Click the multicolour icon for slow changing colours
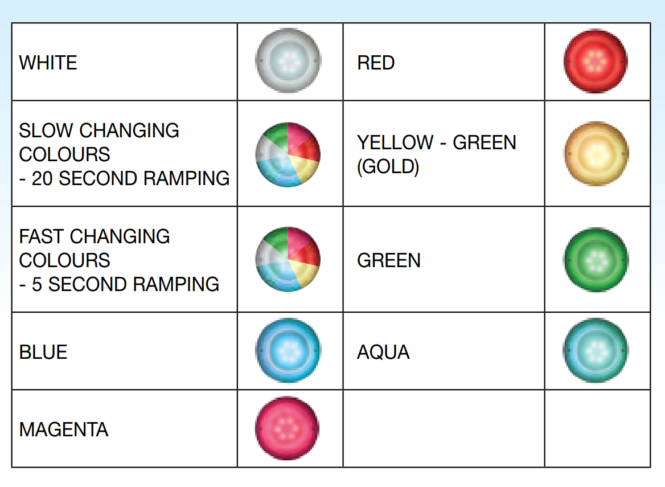The height and width of the screenshot is (487, 665). pyautogui.click(x=288, y=154)
